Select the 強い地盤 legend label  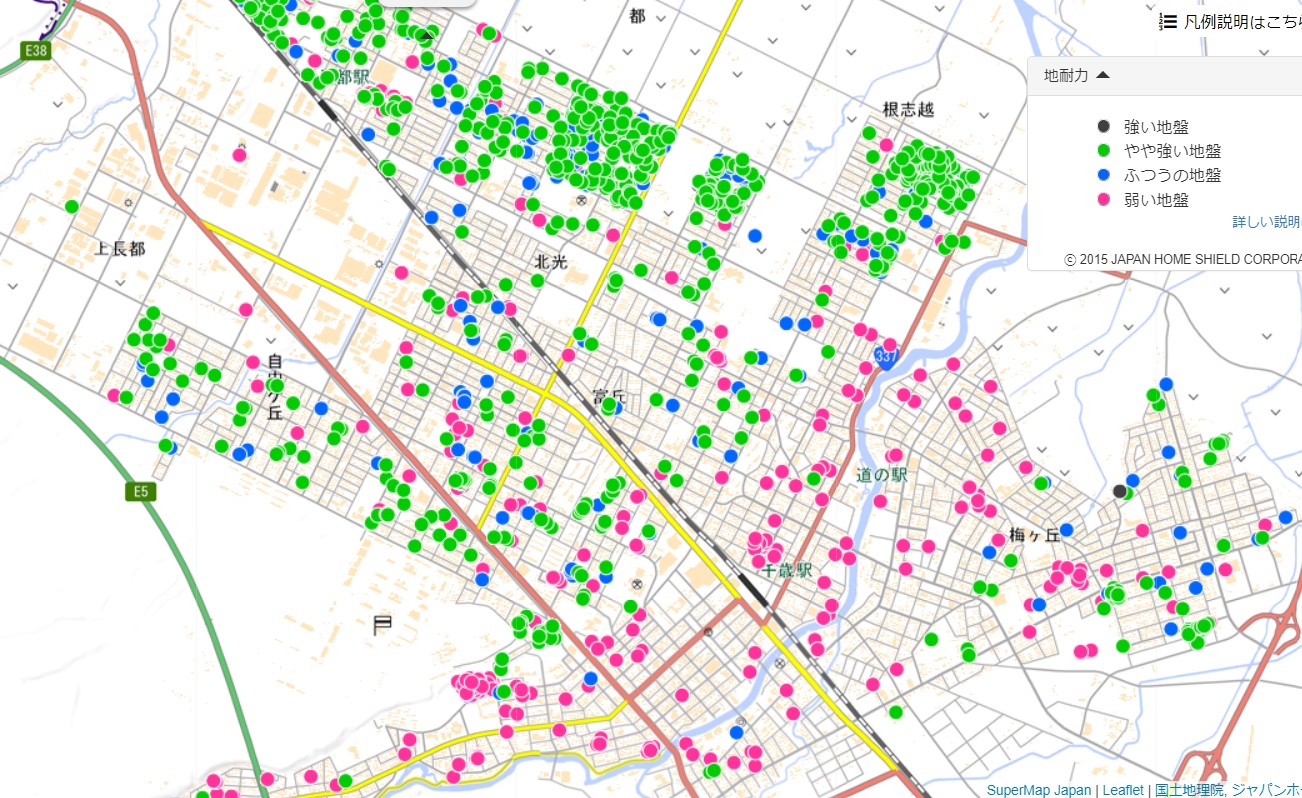(x=1156, y=127)
